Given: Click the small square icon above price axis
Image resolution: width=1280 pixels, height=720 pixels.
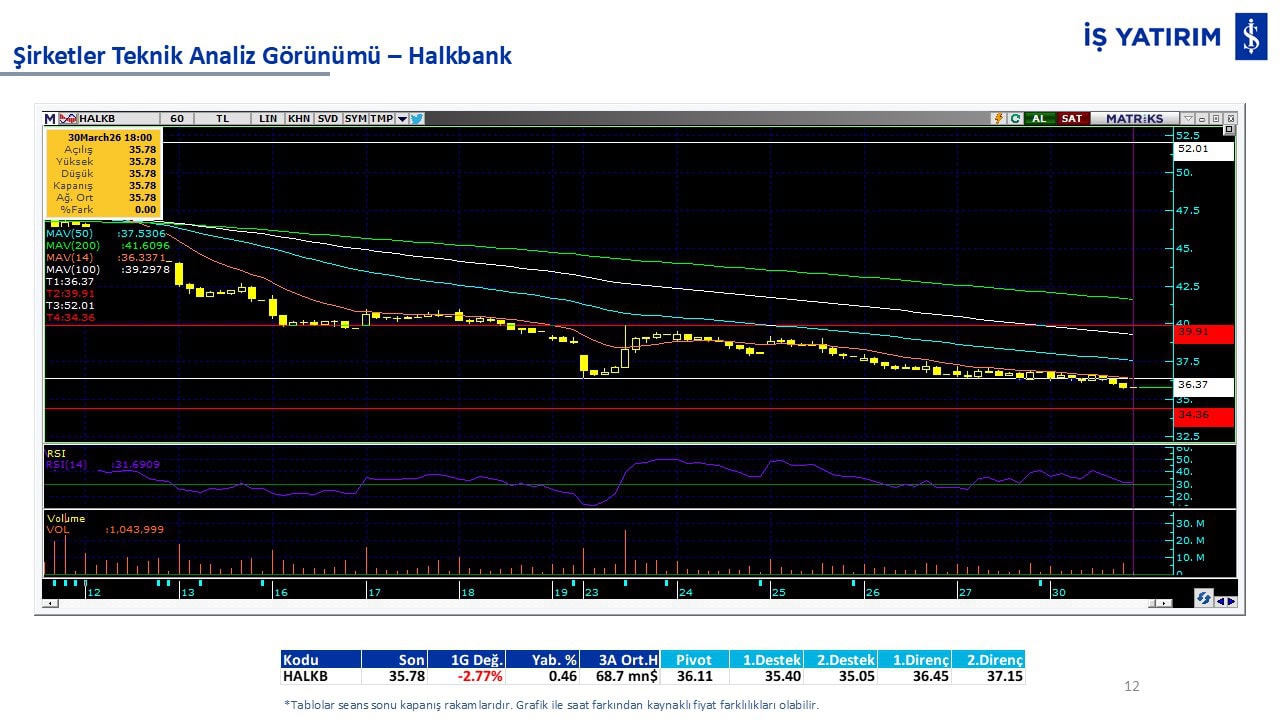Looking at the screenshot, I should coord(1229,130).
